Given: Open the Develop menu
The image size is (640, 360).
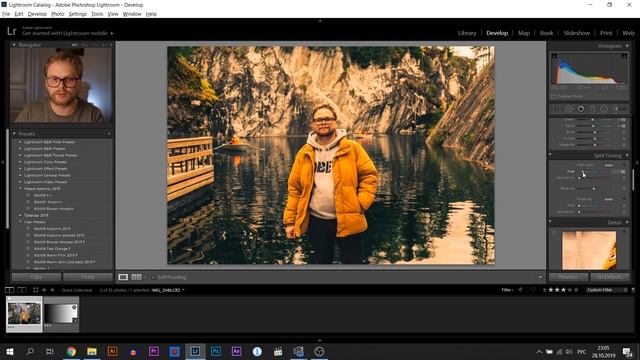Looking at the screenshot, I should pyautogui.click(x=37, y=14).
